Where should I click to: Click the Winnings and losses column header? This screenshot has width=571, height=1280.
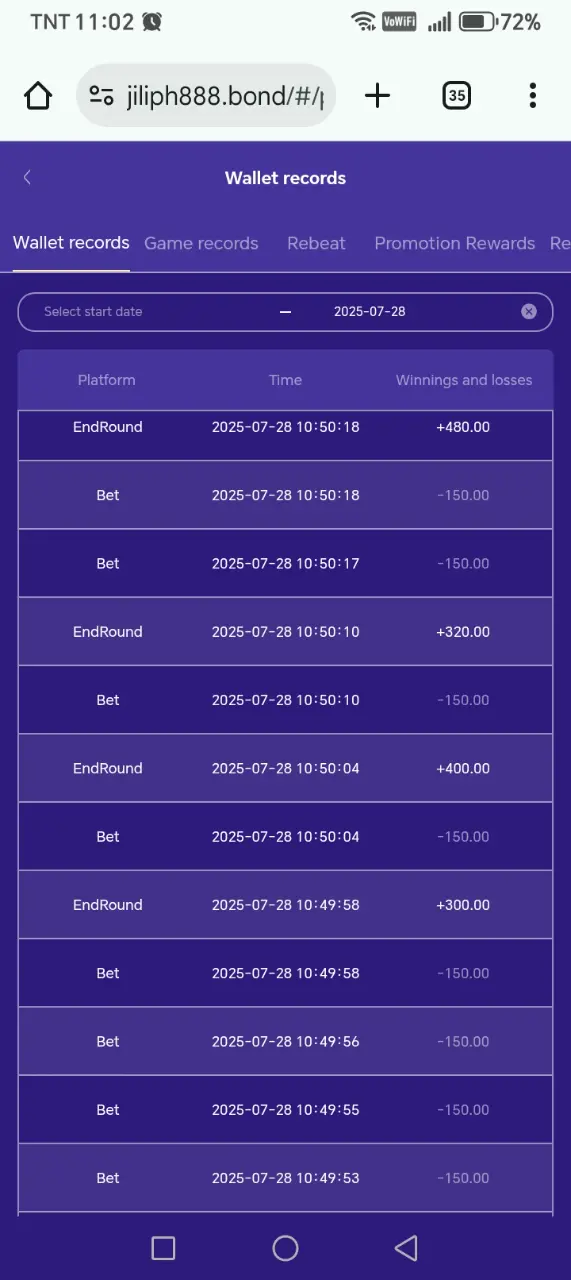tap(464, 380)
